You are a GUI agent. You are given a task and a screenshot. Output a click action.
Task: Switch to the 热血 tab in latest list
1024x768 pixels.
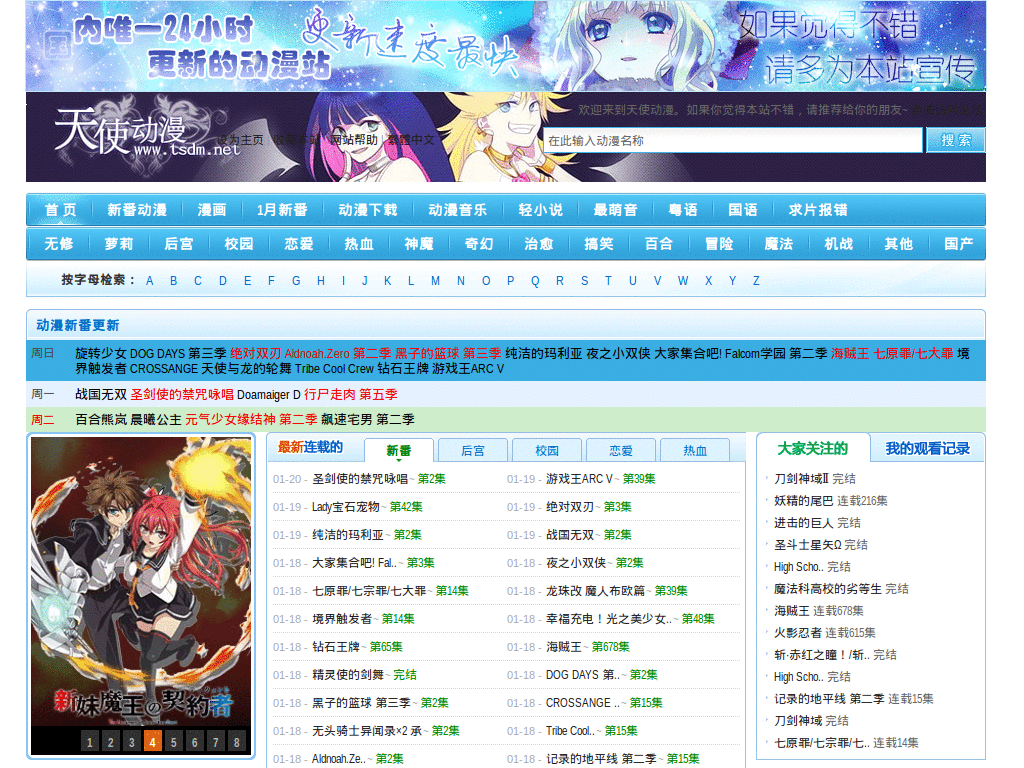(x=695, y=451)
